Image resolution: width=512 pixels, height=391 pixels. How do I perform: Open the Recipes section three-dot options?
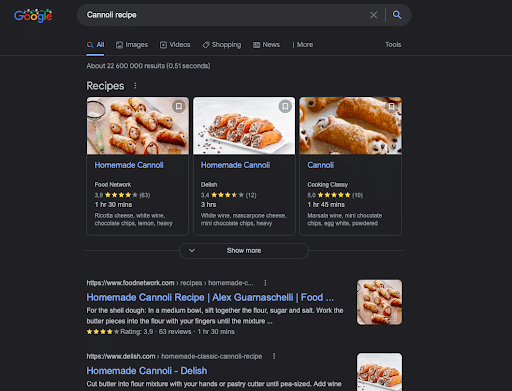pos(135,86)
